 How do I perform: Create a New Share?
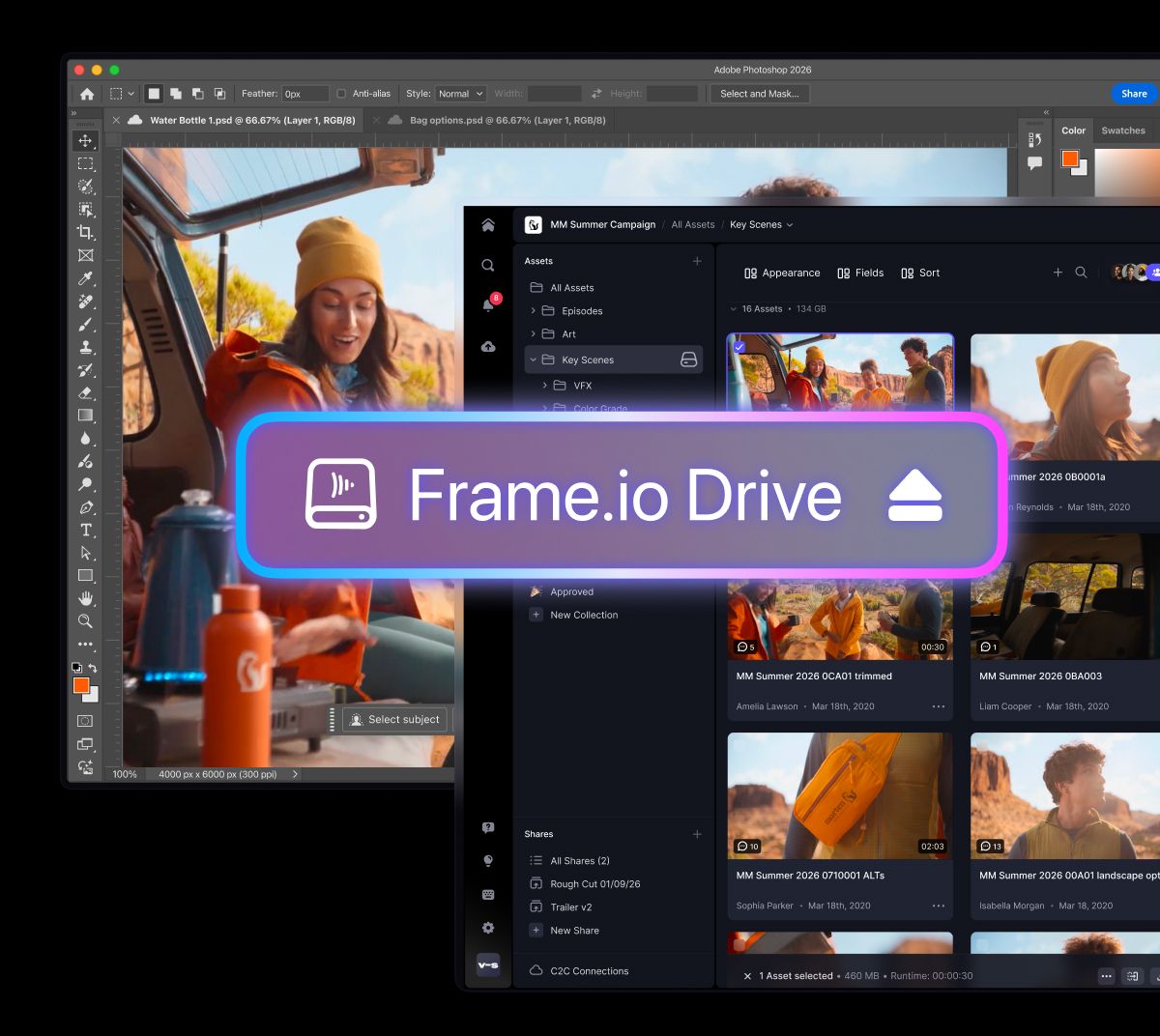click(573, 930)
